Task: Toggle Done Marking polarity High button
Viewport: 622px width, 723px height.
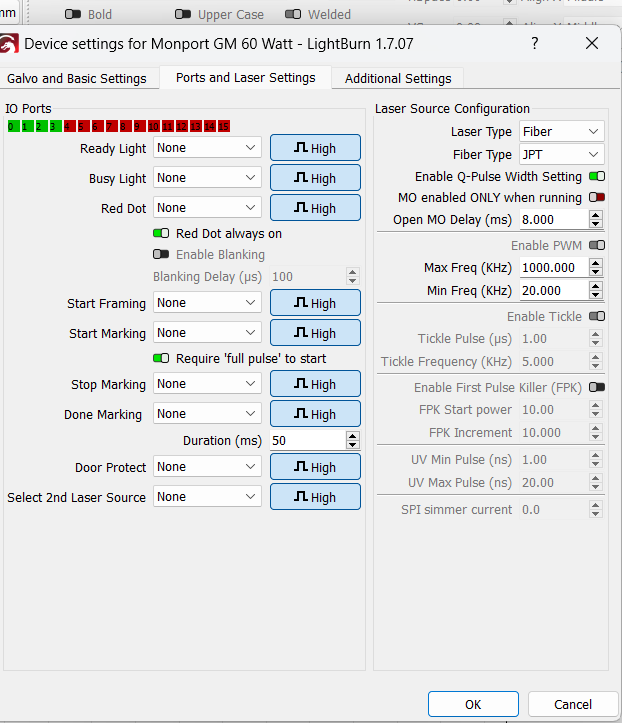Action: point(315,414)
